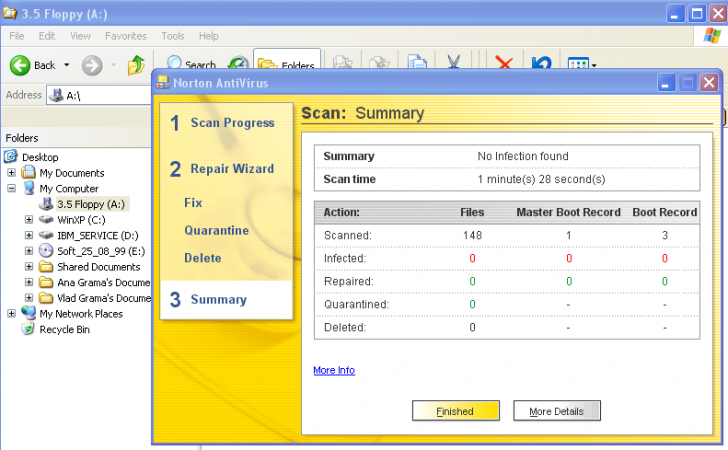Expand the Shared Documents folder node
Image resolution: width=728 pixels, height=450 pixels.
click(29, 267)
